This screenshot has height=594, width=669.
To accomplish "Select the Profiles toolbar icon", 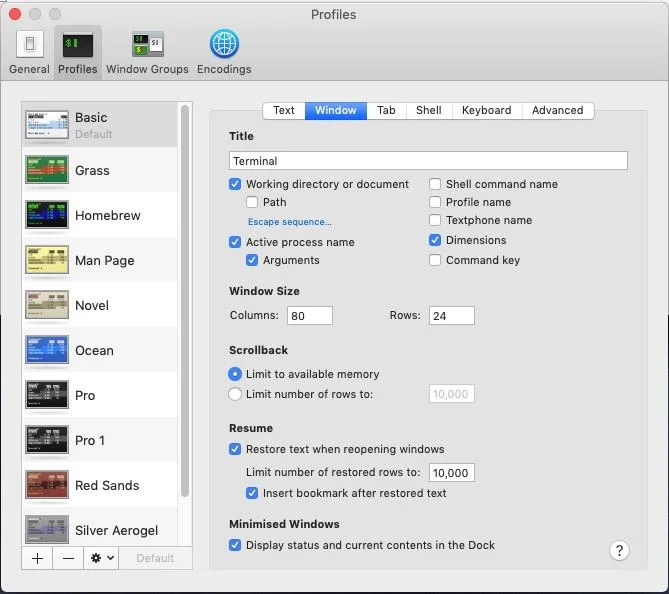I will tap(78, 45).
